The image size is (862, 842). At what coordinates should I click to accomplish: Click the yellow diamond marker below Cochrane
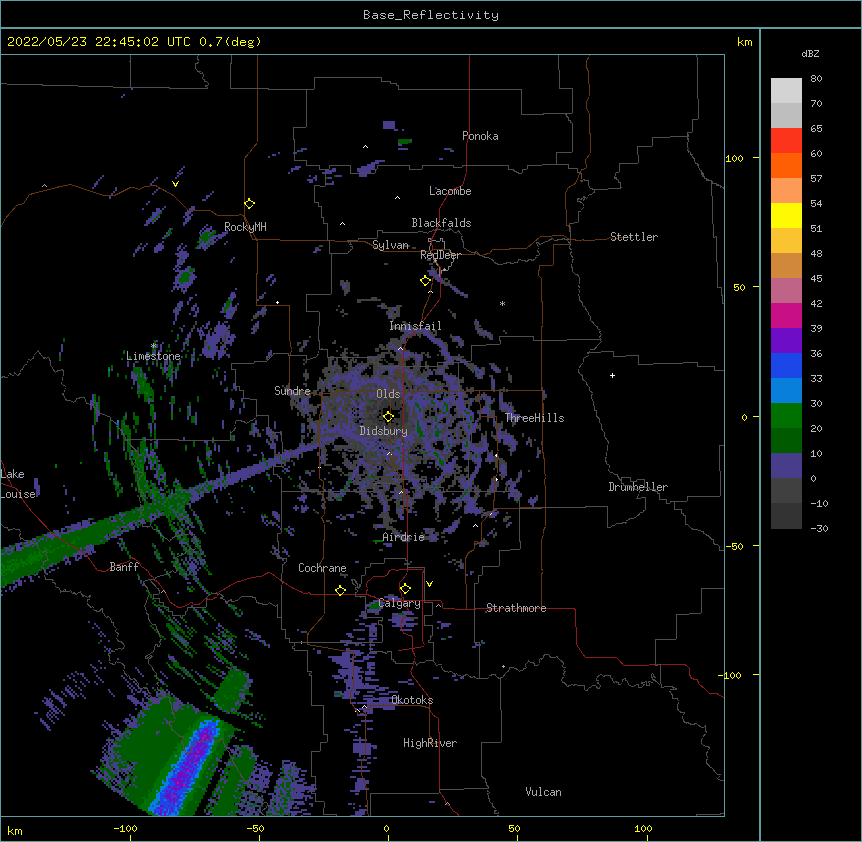pos(340,590)
